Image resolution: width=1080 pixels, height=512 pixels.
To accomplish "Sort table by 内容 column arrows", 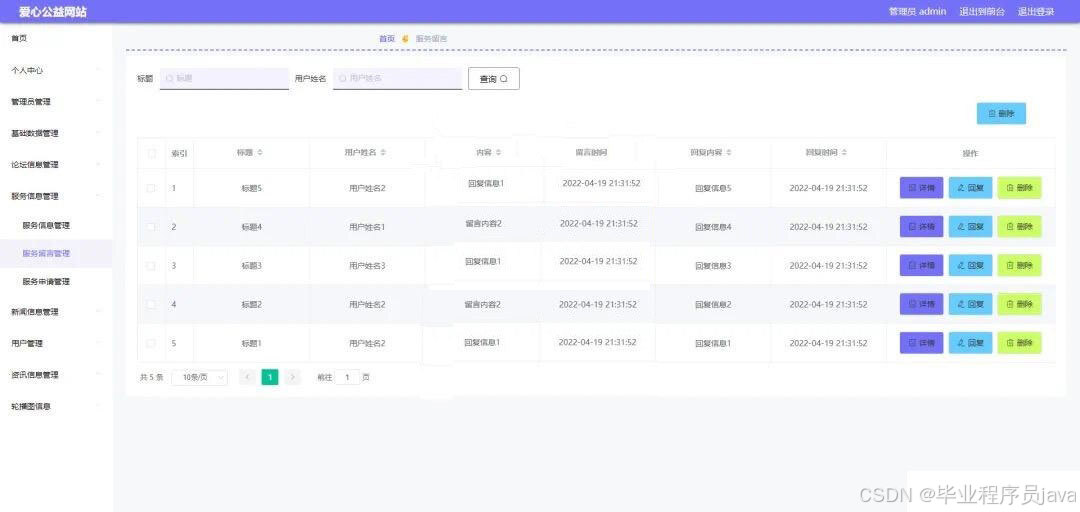I will click(498, 152).
